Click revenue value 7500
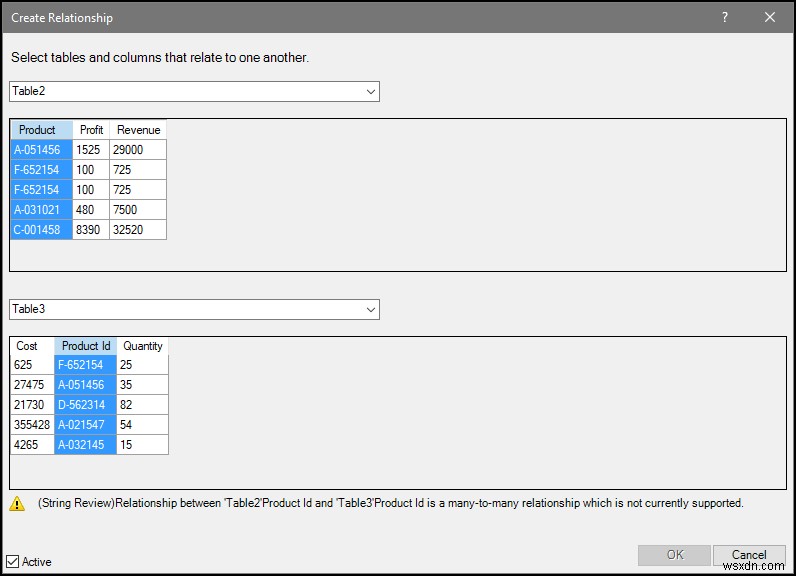796x576 pixels. coord(138,210)
